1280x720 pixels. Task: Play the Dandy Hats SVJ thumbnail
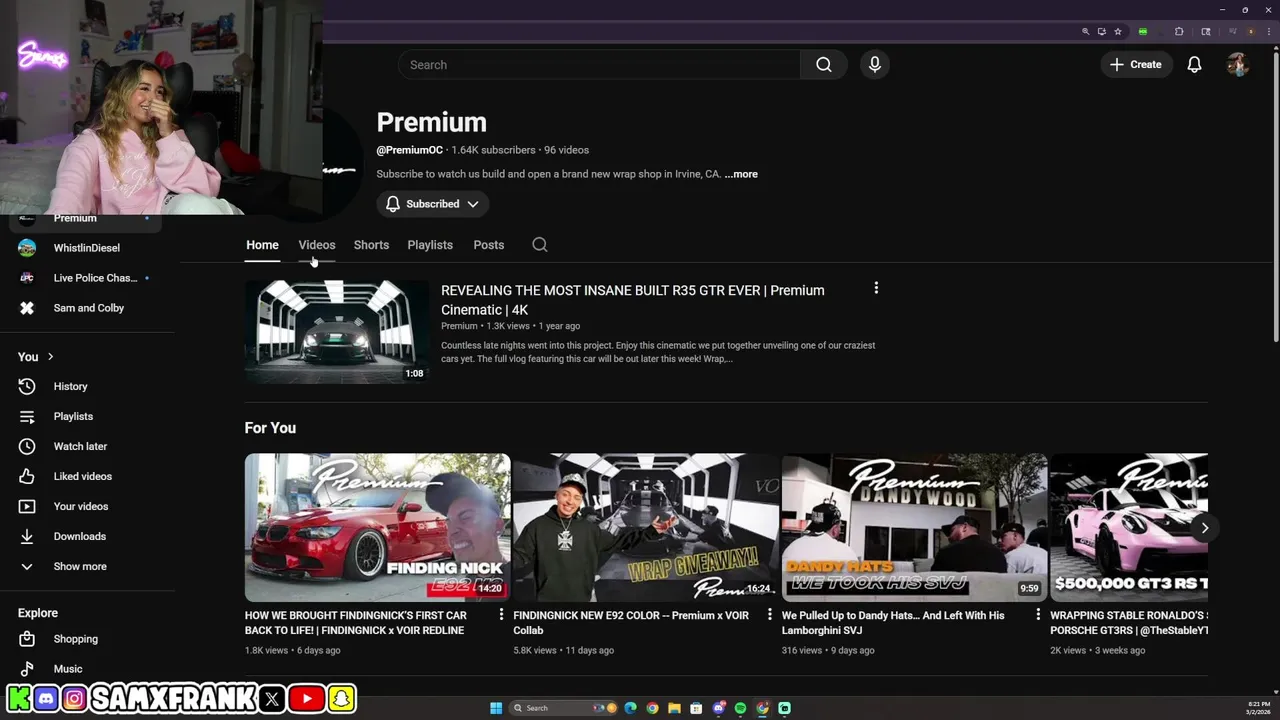914,527
